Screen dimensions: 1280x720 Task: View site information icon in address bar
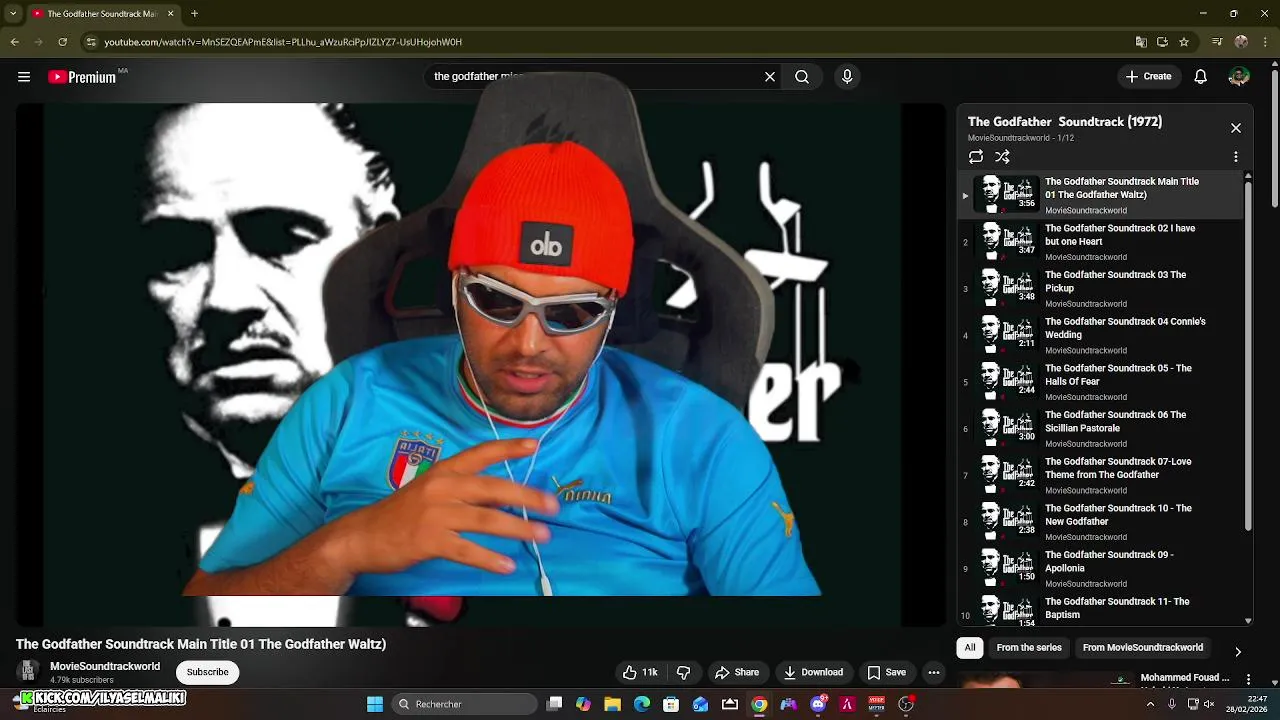[x=91, y=42]
